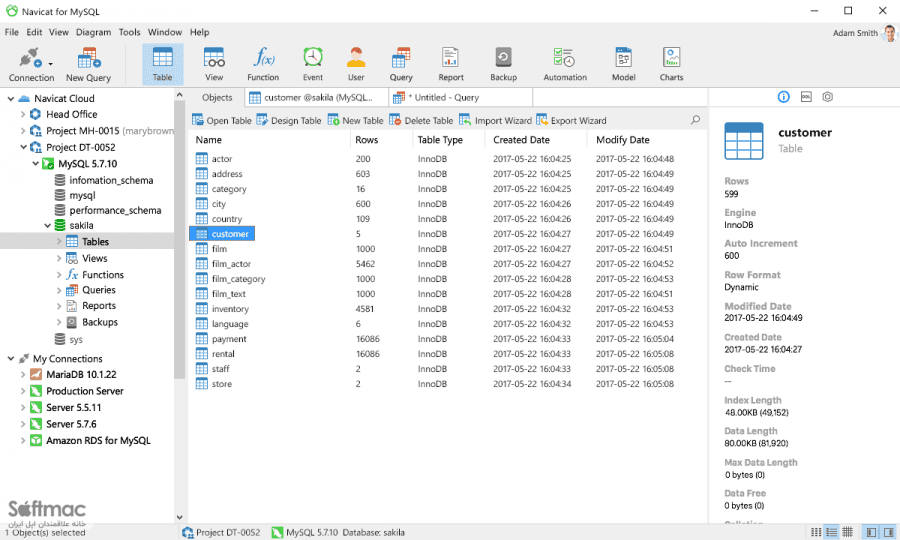Open the Connection toolbar button

pos(31,64)
